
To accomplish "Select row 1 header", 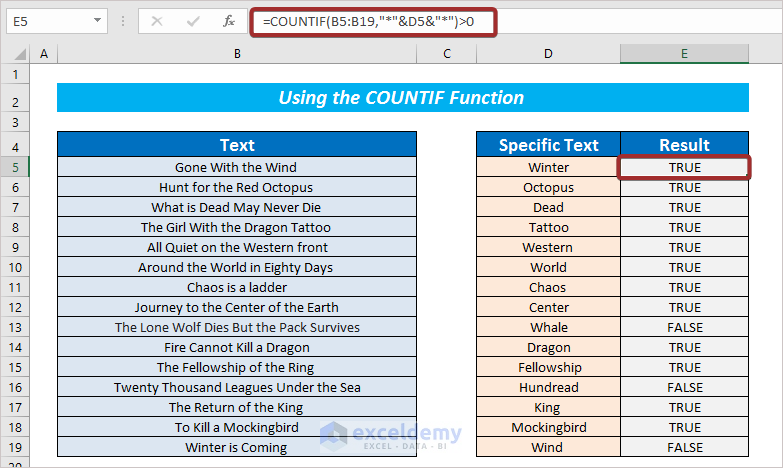I will click(15, 74).
